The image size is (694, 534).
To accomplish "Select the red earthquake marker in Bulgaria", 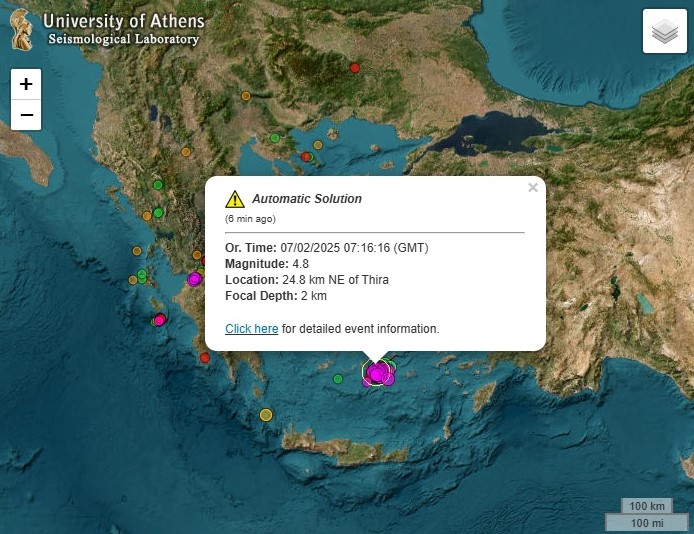I will point(355,68).
